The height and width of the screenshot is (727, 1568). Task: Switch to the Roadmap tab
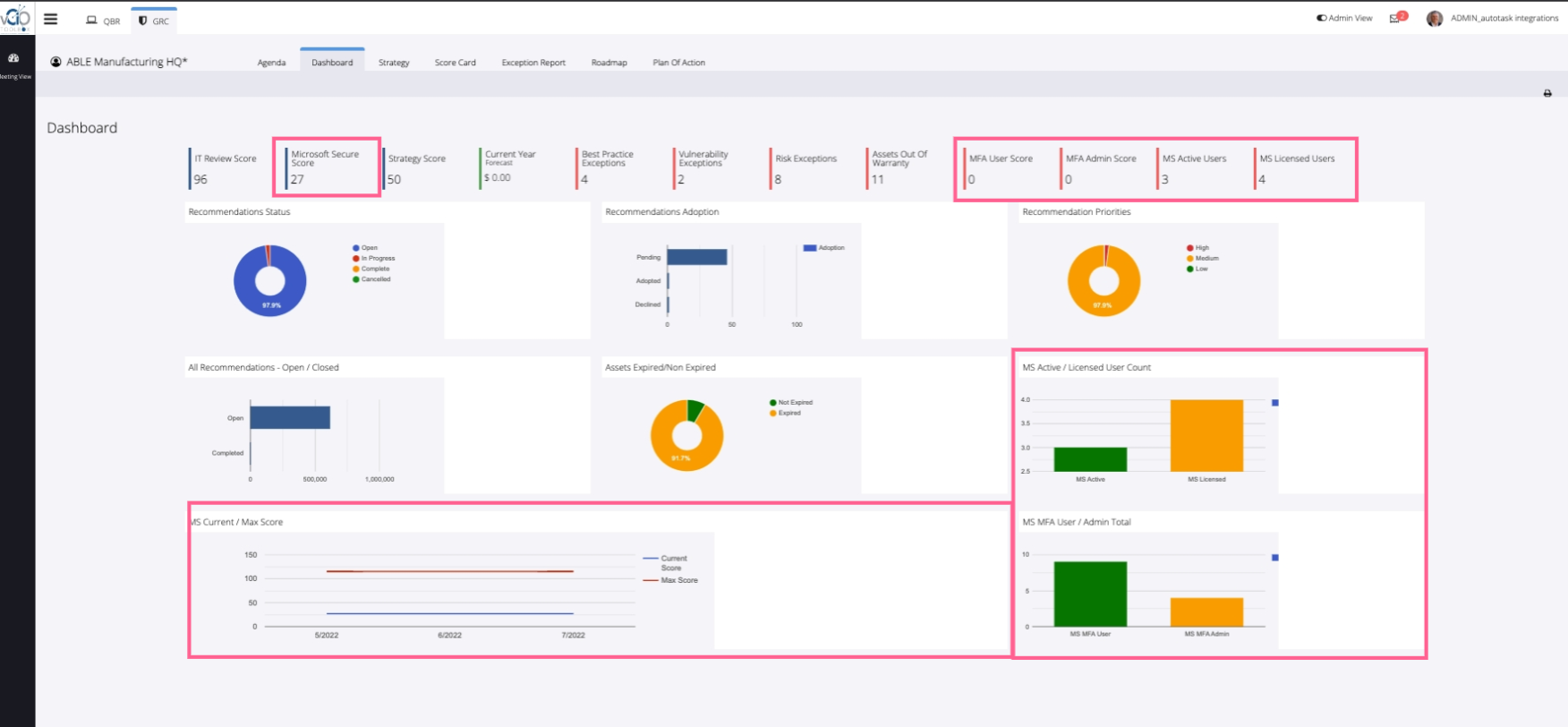click(609, 63)
